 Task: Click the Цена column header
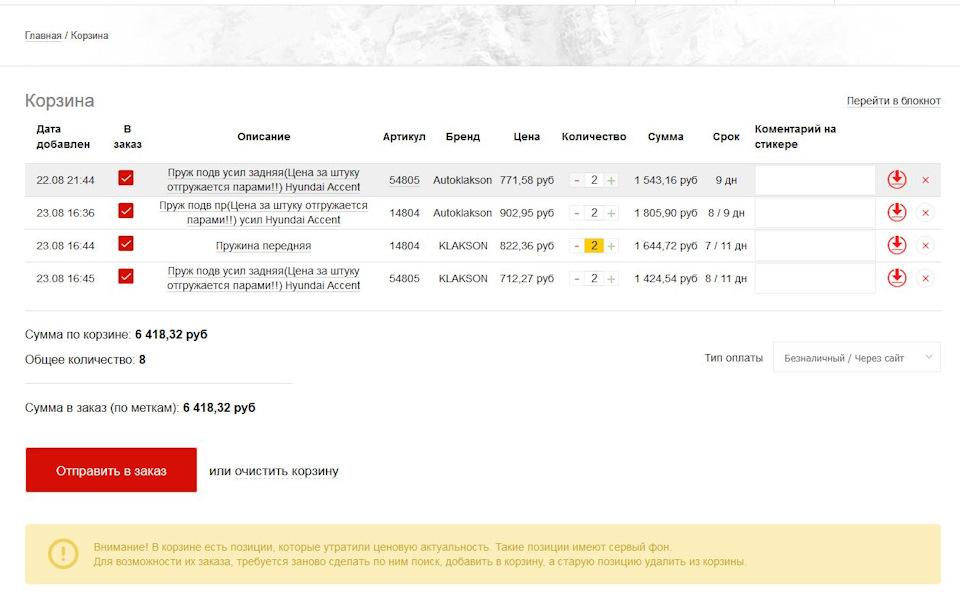(527, 137)
